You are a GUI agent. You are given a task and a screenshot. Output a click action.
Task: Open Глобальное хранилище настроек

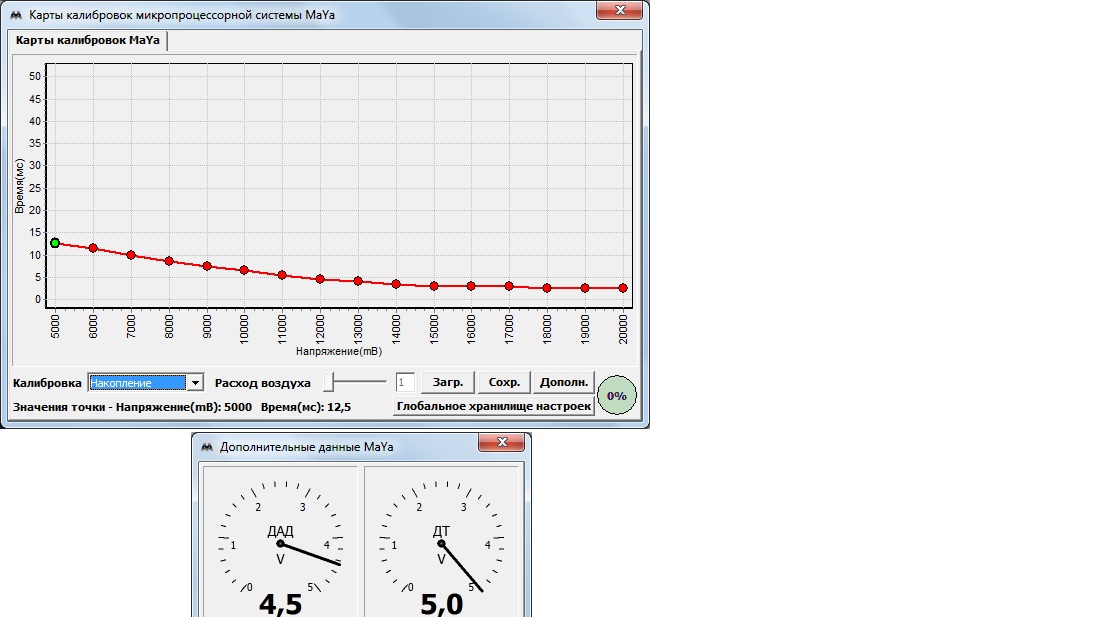coord(493,406)
